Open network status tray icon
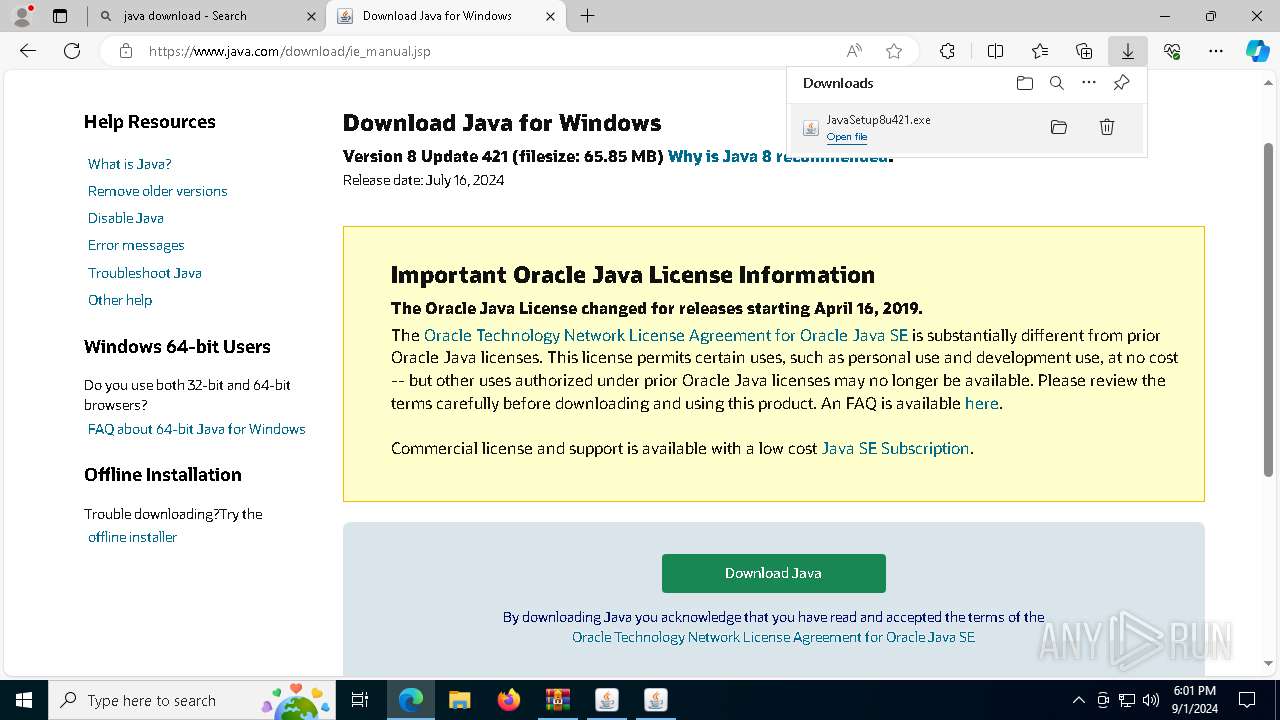This screenshot has height=720, width=1280. [1127, 700]
